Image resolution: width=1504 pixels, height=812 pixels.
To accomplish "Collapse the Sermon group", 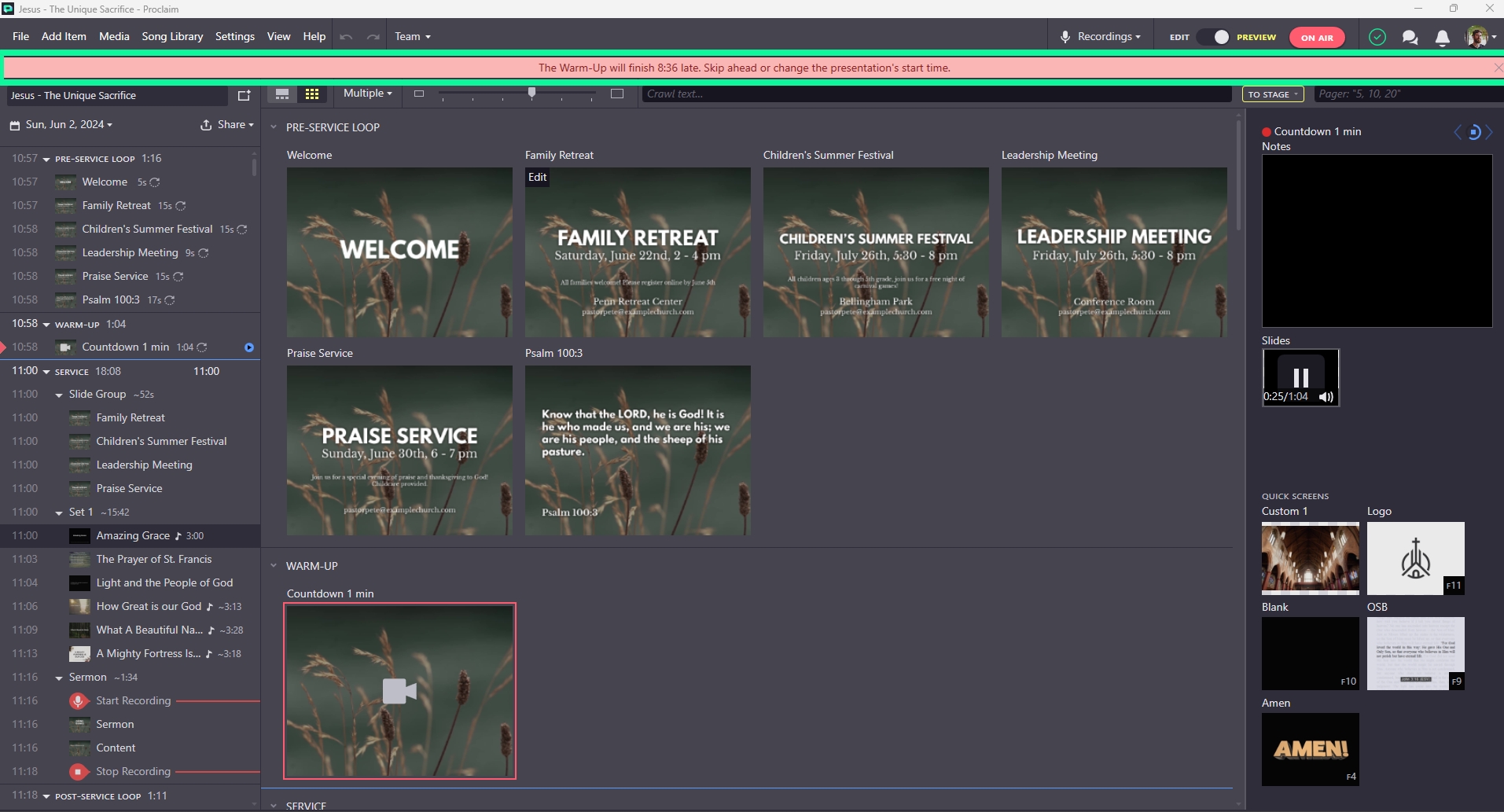I will click(59, 678).
